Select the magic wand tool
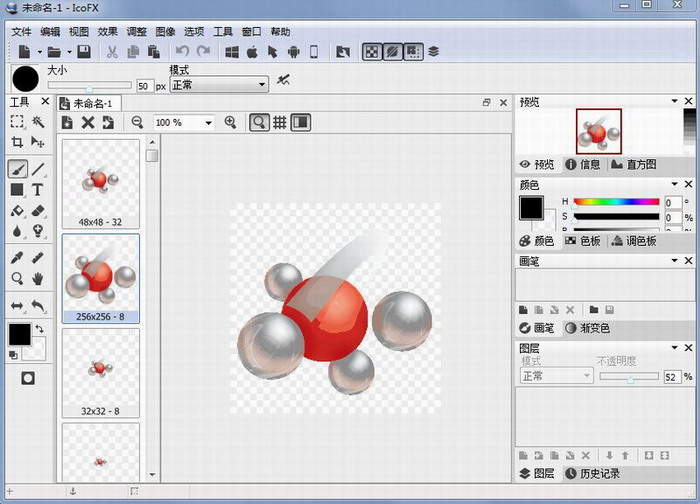The image size is (700, 504). pyautogui.click(x=38, y=121)
